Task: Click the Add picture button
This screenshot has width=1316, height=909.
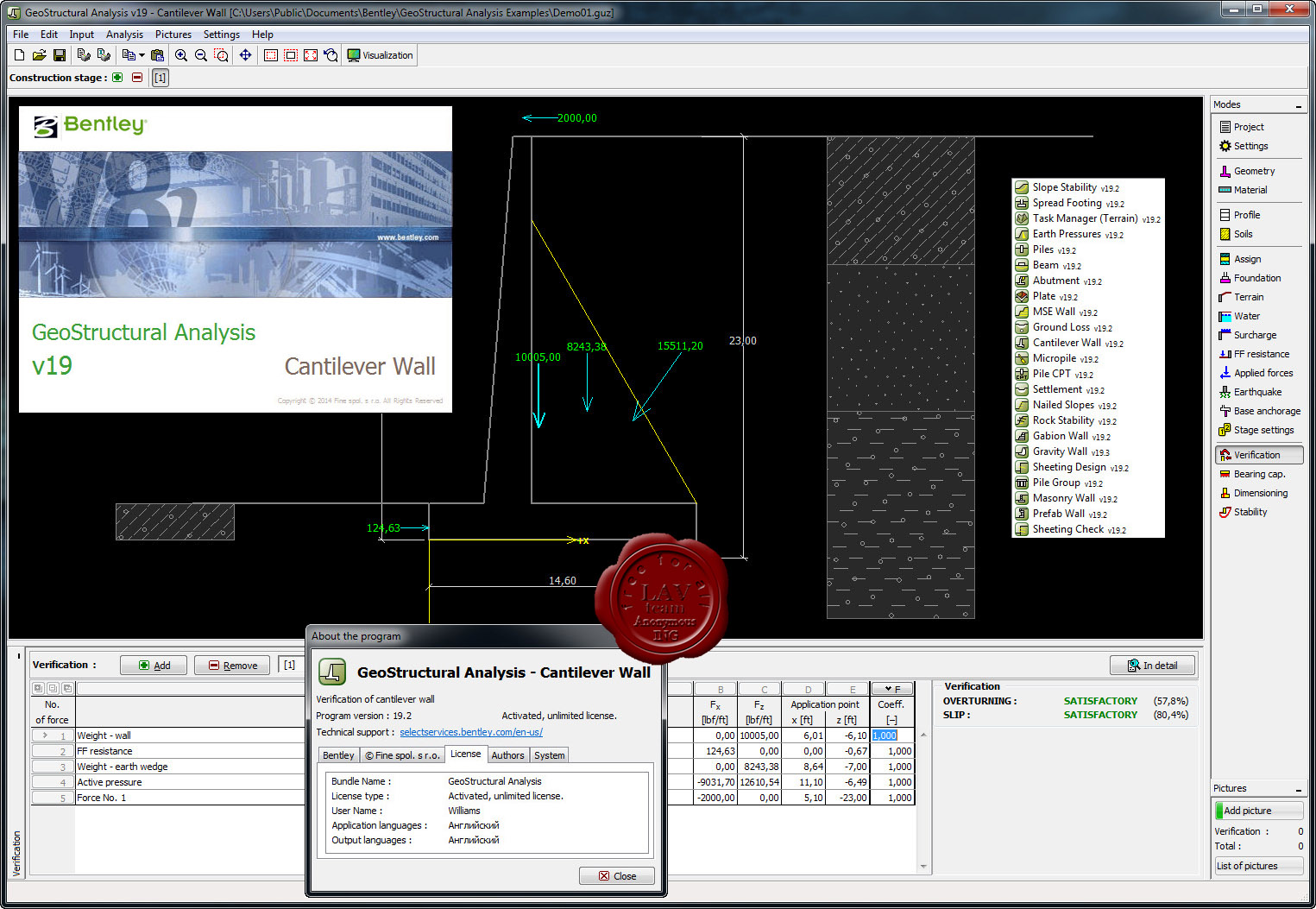Action: coord(1259,811)
